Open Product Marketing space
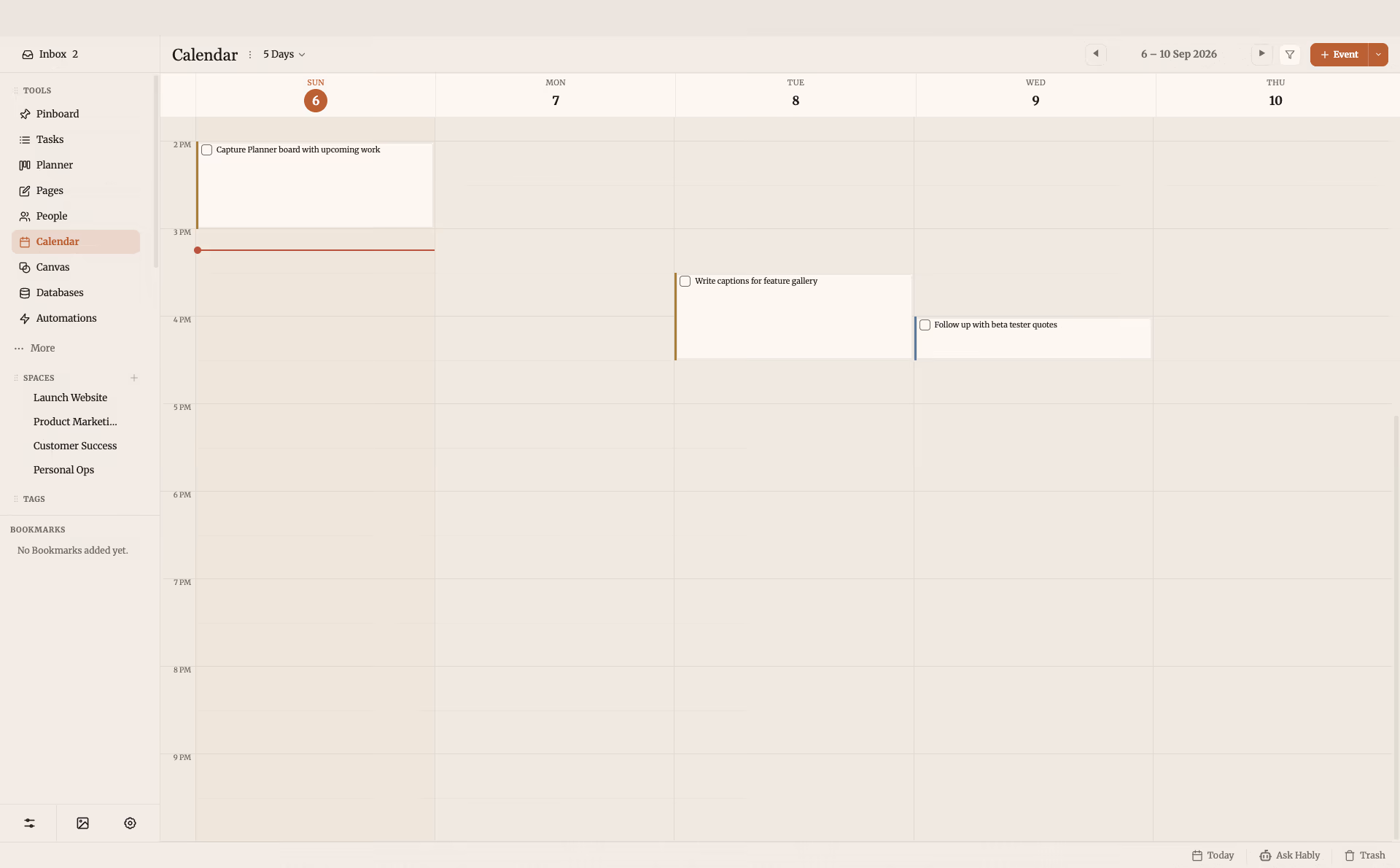This screenshot has height=868, width=1400. click(x=75, y=422)
